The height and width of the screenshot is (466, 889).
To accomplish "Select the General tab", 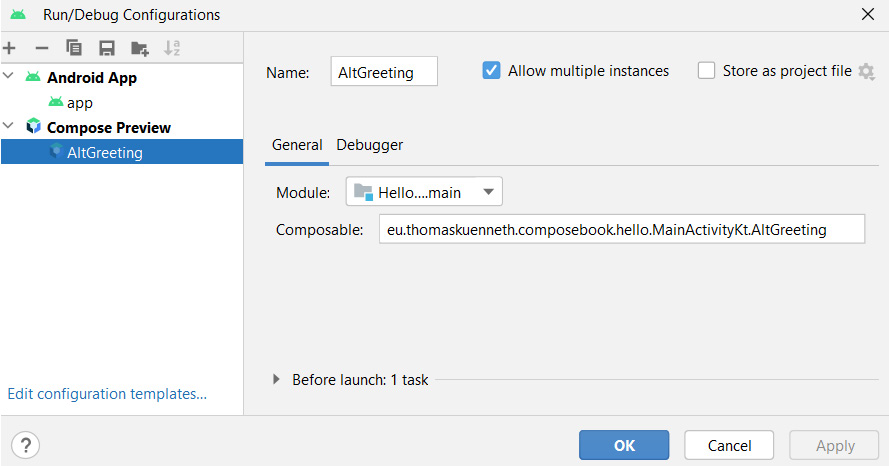I will pos(297,145).
